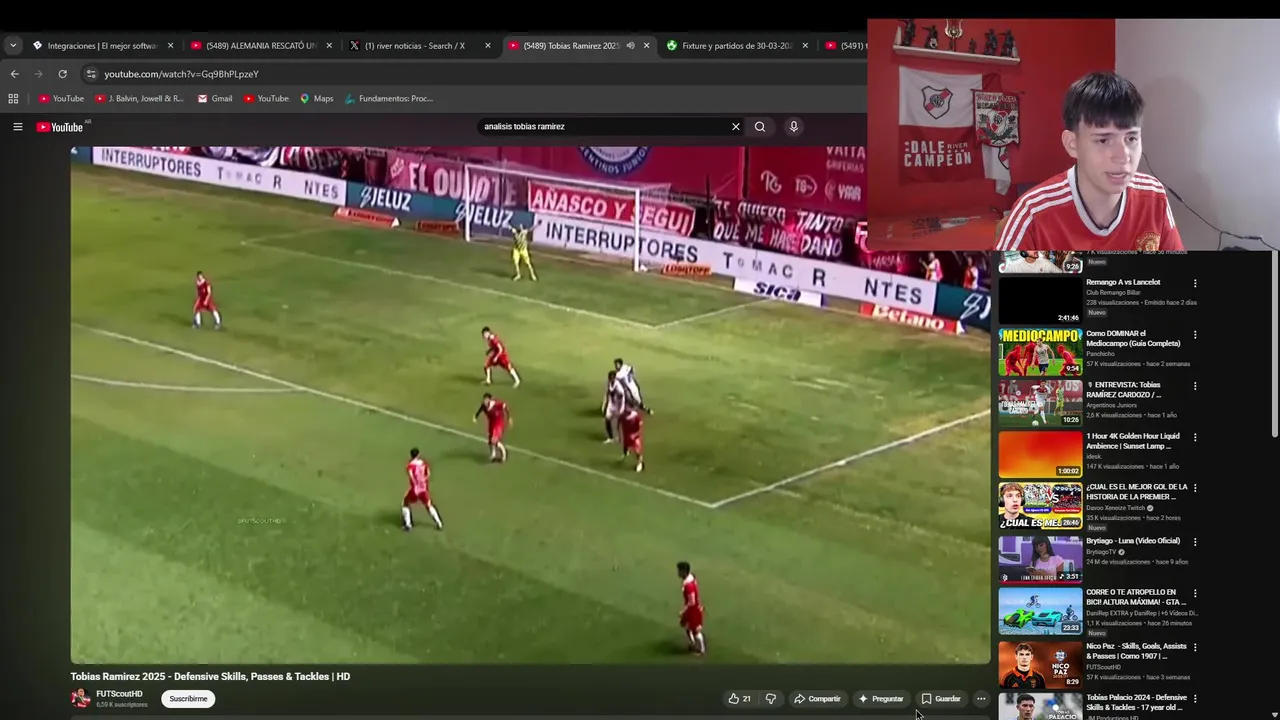The height and width of the screenshot is (720, 1280).
Task: Focus the address bar URL
Action: point(181,74)
